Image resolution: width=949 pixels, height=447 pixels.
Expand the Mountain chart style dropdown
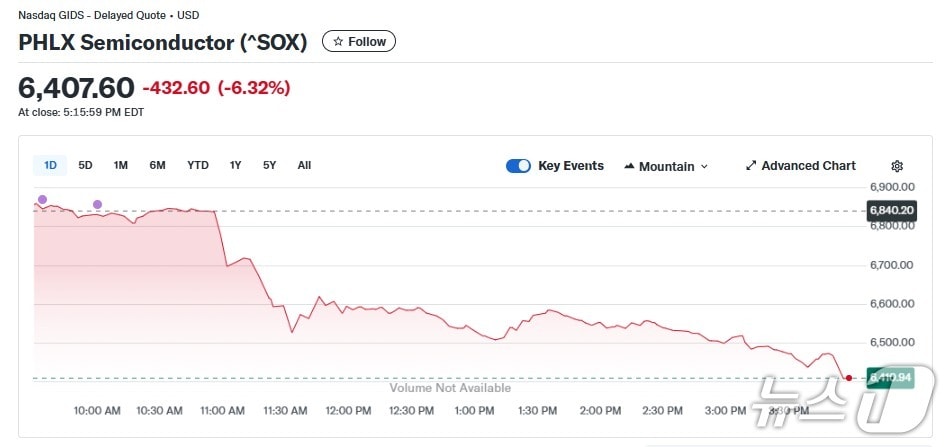(704, 166)
